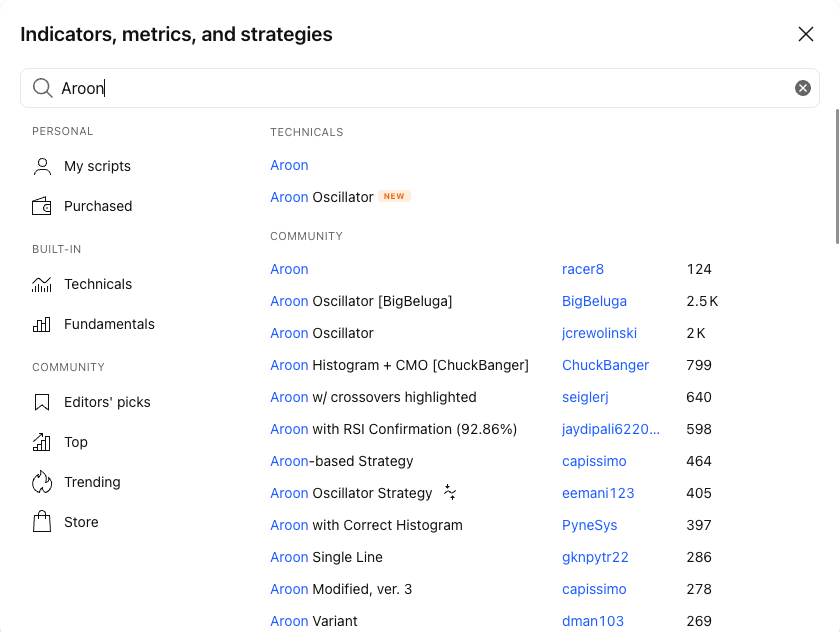Clear the Aroon search text
The height and width of the screenshot is (632, 840).
tap(802, 88)
